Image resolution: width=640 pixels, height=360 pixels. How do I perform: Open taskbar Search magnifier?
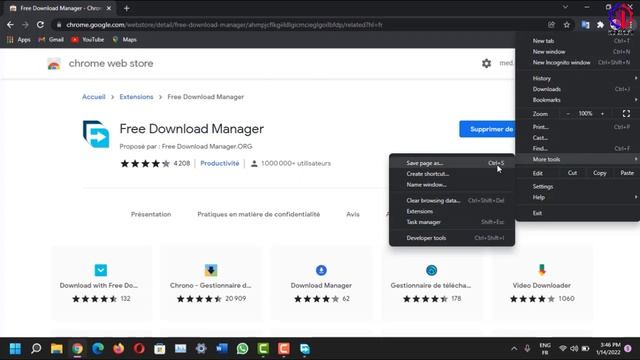coord(36,349)
